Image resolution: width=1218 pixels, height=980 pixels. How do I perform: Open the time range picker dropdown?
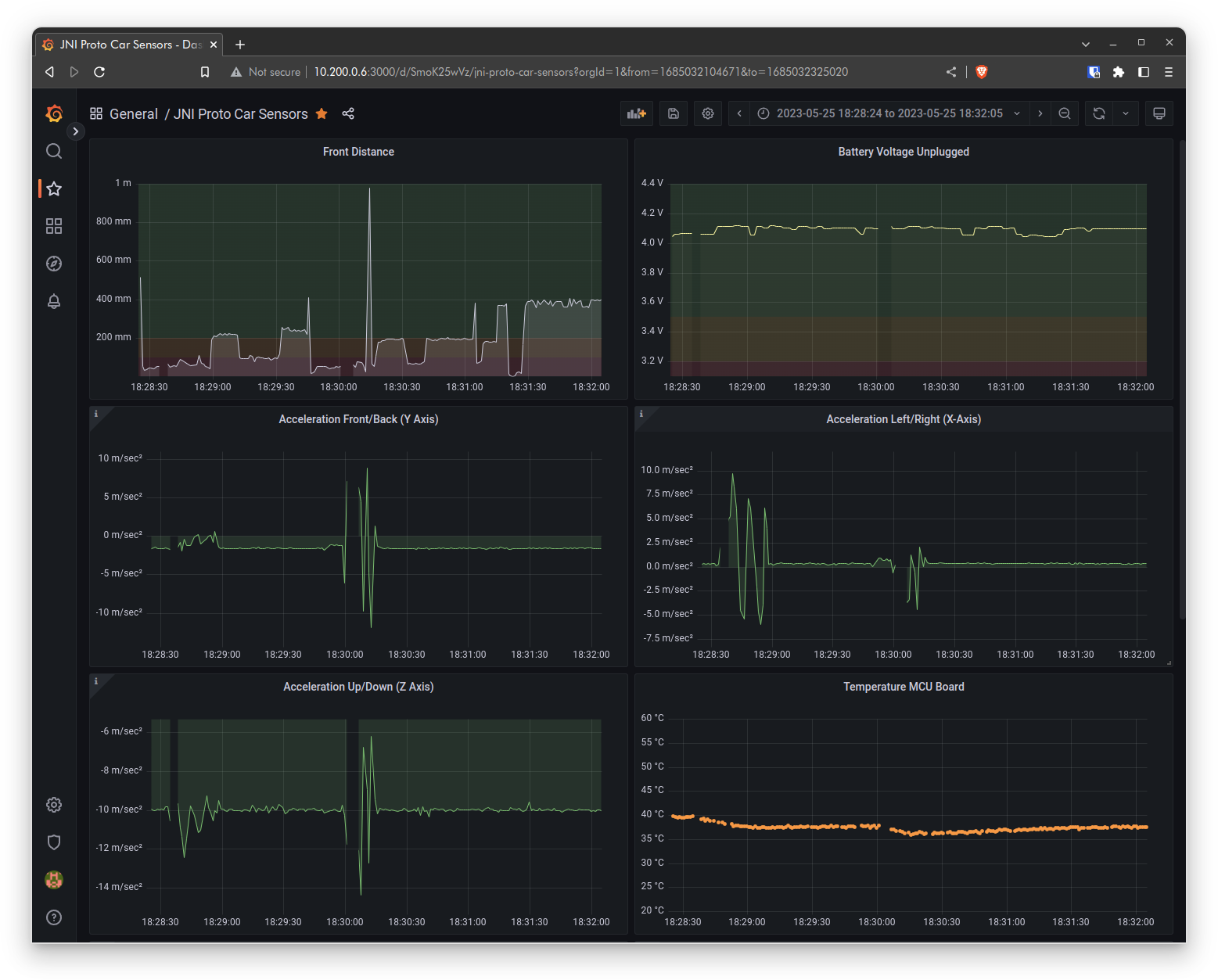click(889, 113)
